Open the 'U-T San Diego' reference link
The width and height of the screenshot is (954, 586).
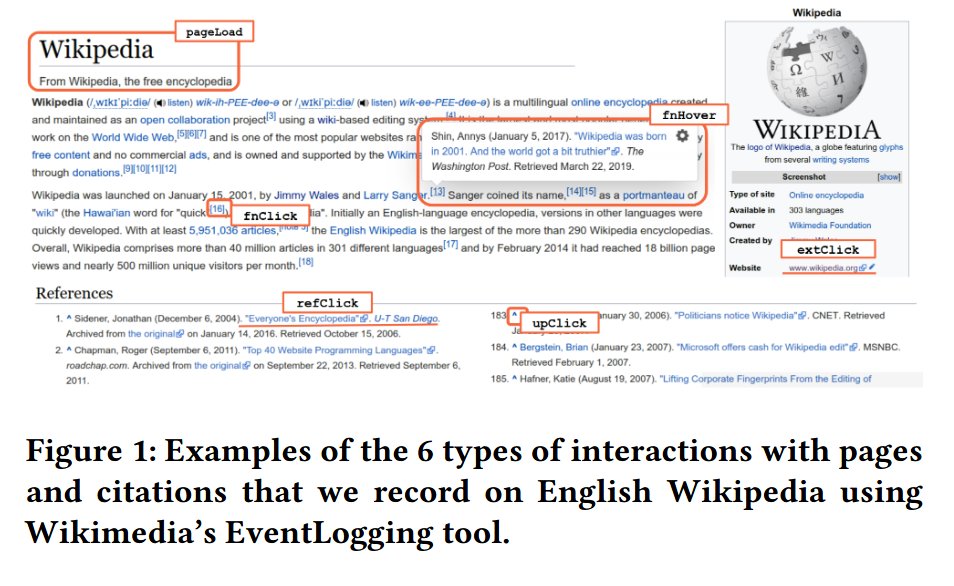[405, 318]
